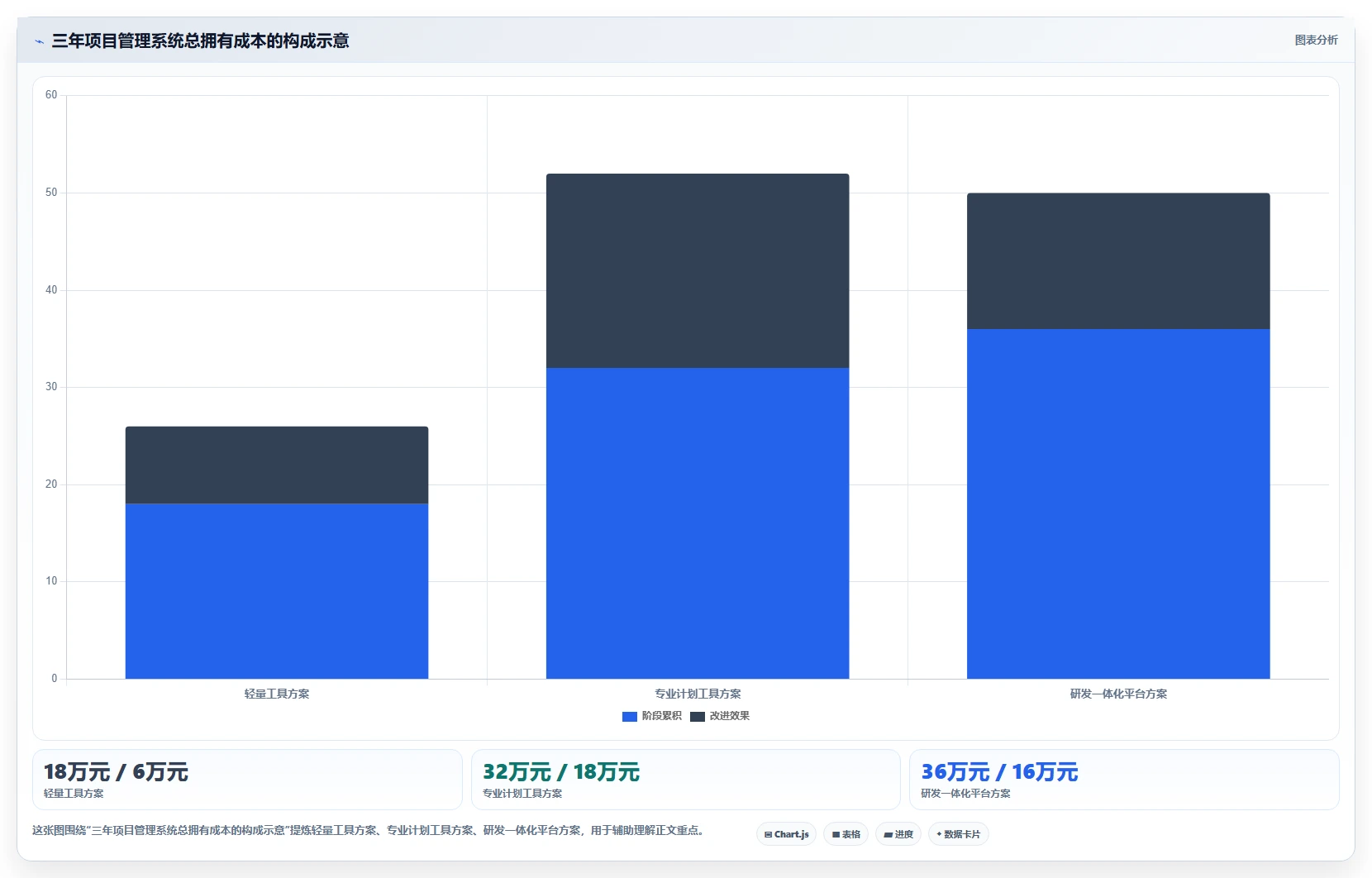The width and height of the screenshot is (1372, 878).
Task: Click the dark 改进效果 legend swatch
Action: click(x=698, y=716)
